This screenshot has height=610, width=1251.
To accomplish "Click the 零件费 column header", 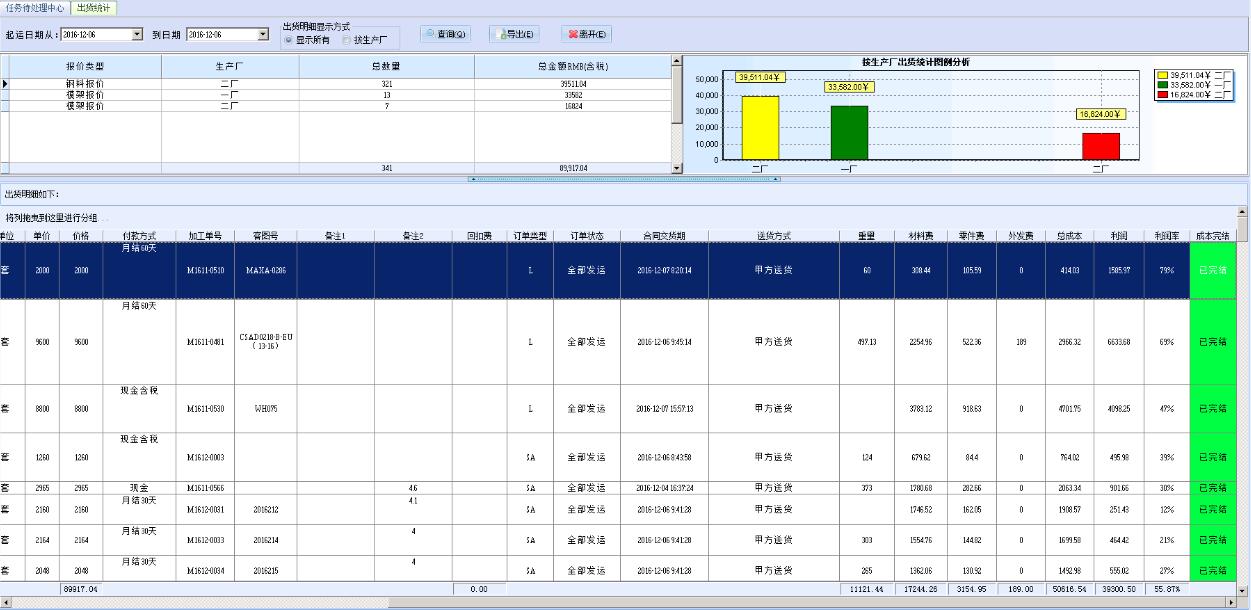I will (x=971, y=236).
